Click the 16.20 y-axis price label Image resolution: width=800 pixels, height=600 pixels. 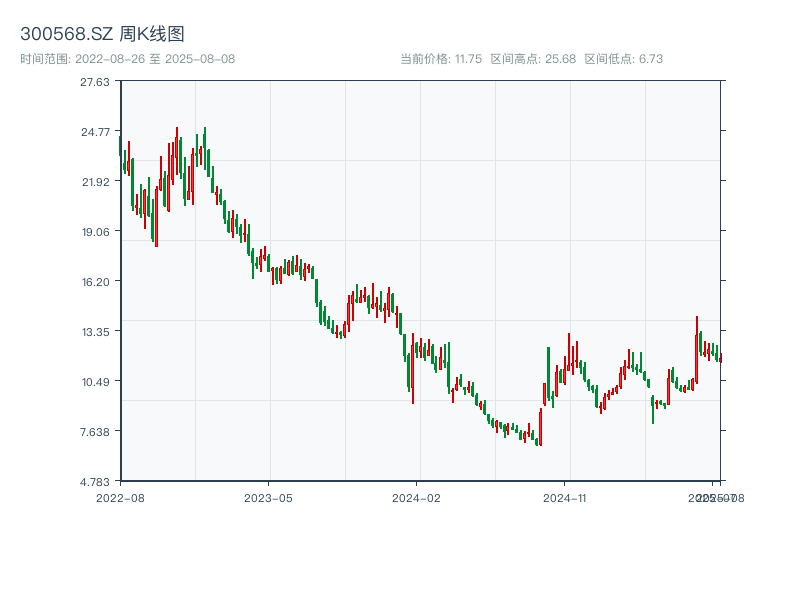(x=96, y=282)
